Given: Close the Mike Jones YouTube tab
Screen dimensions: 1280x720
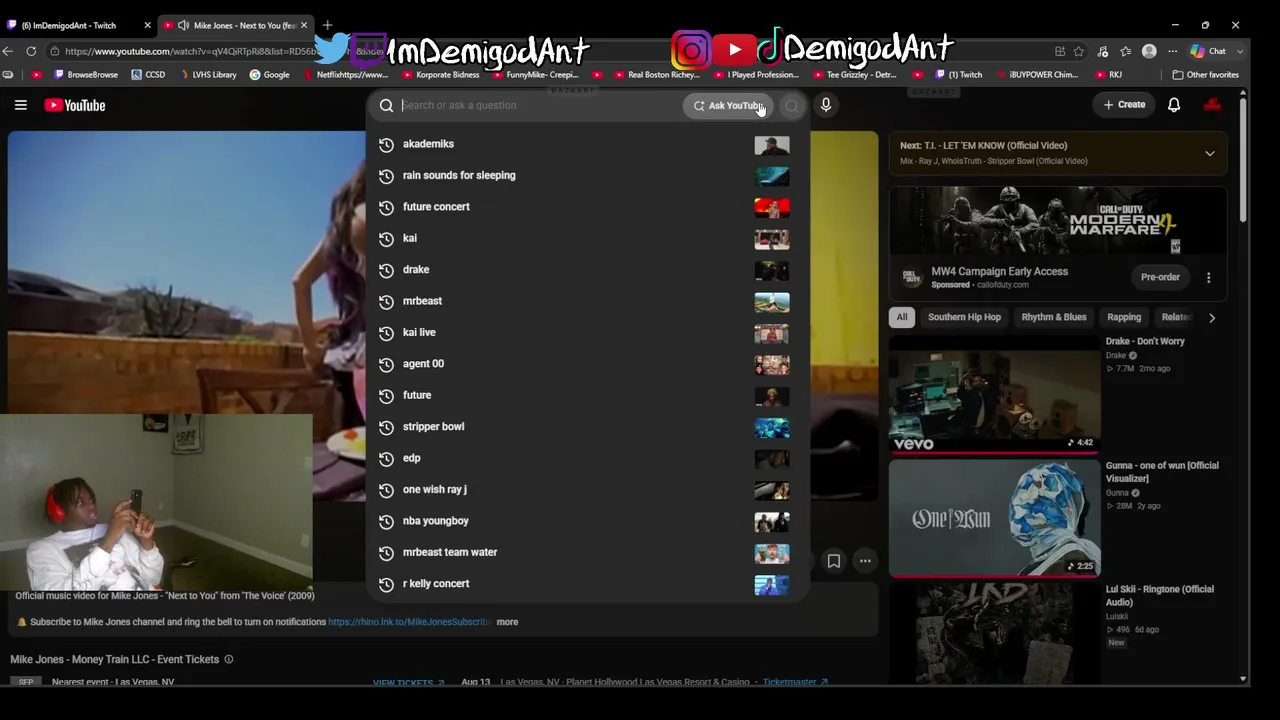Looking at the screenshot, I should pos(304,25).
